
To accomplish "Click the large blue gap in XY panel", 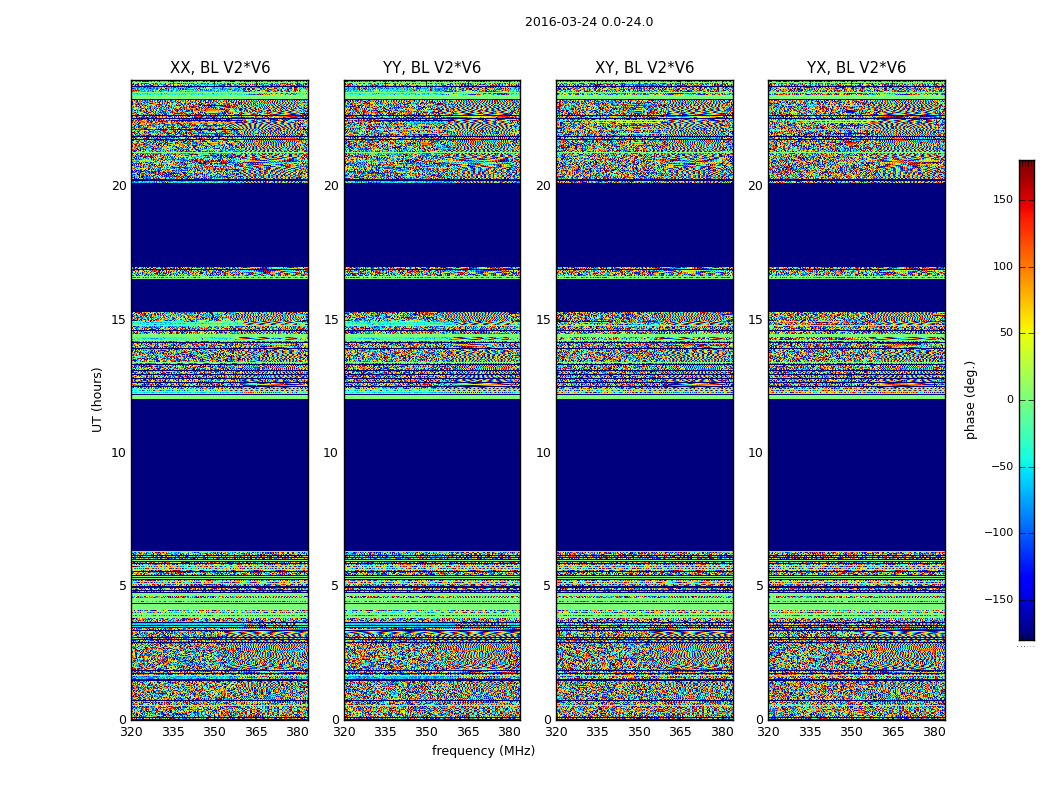I will (644, 474).
